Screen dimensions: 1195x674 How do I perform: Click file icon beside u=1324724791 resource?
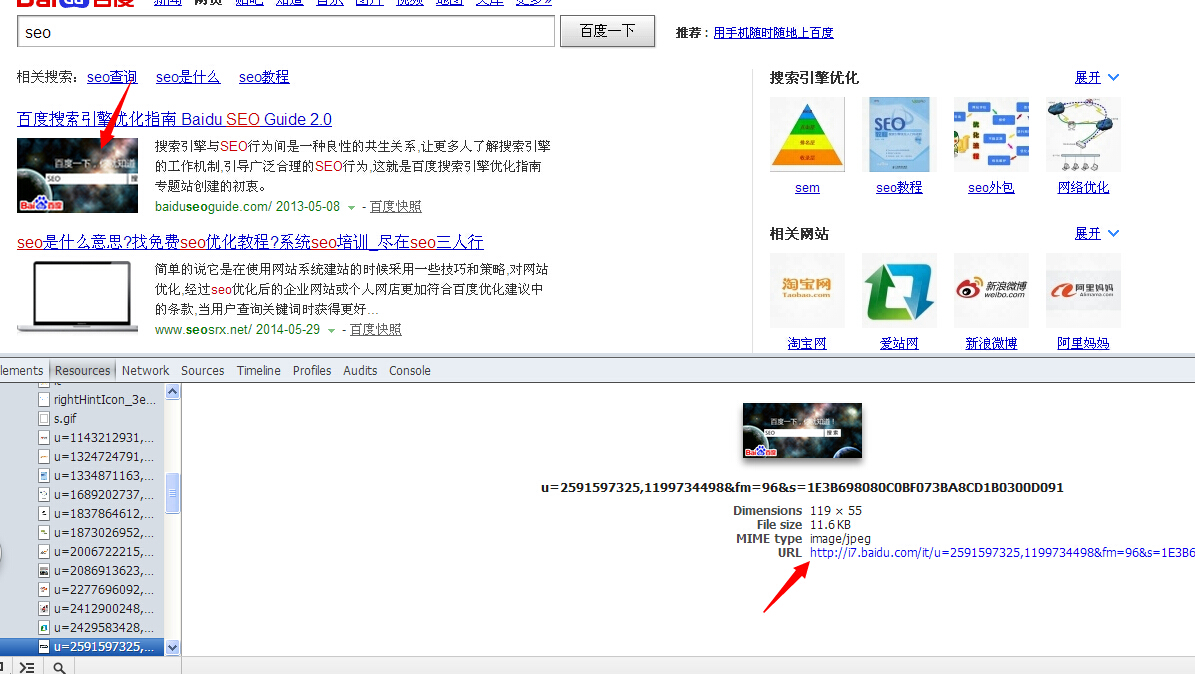click(x=43, y=457)
